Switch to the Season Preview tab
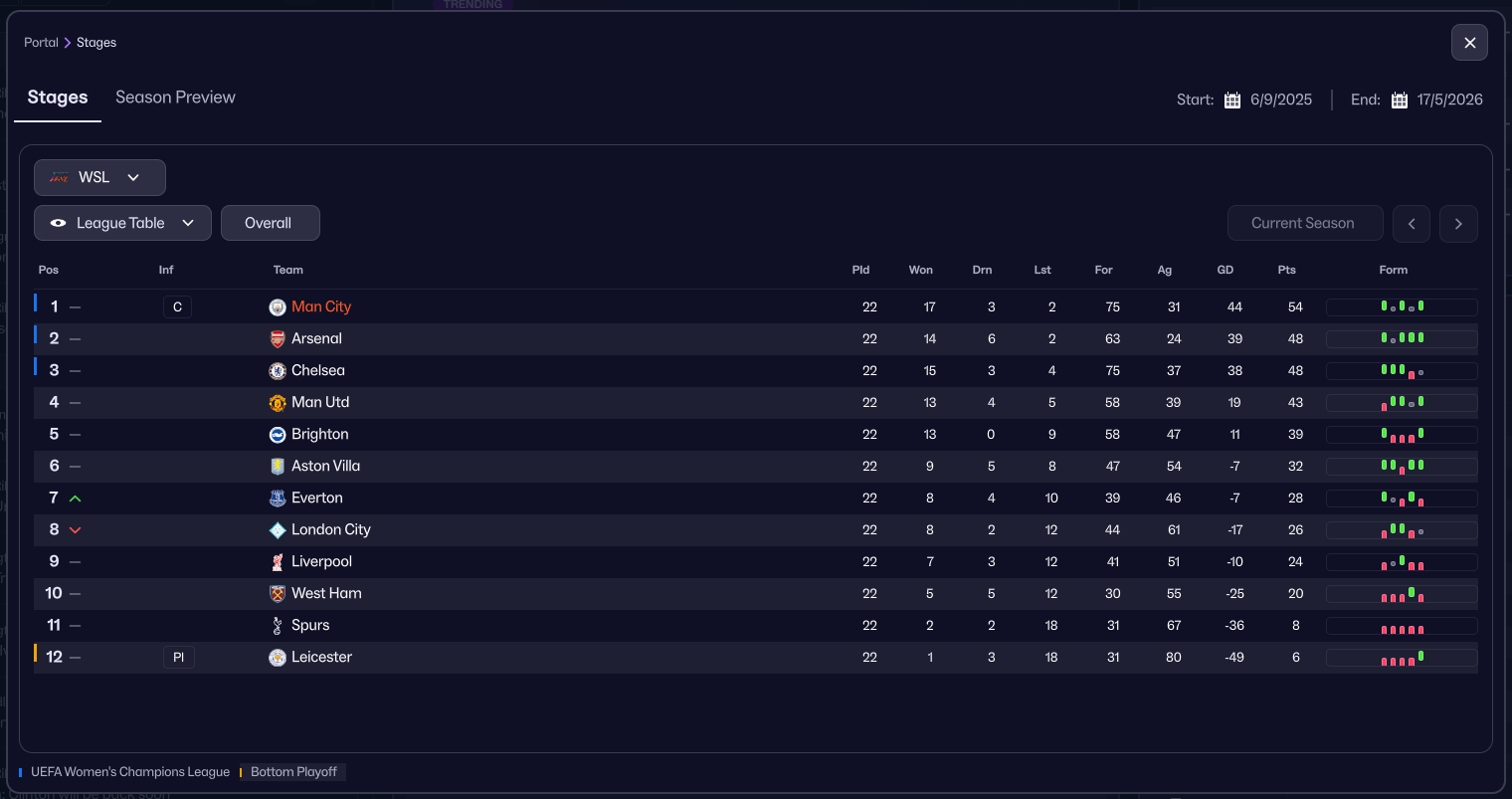Viewport: 1512px width, 799px height. (x=175, y=98)
